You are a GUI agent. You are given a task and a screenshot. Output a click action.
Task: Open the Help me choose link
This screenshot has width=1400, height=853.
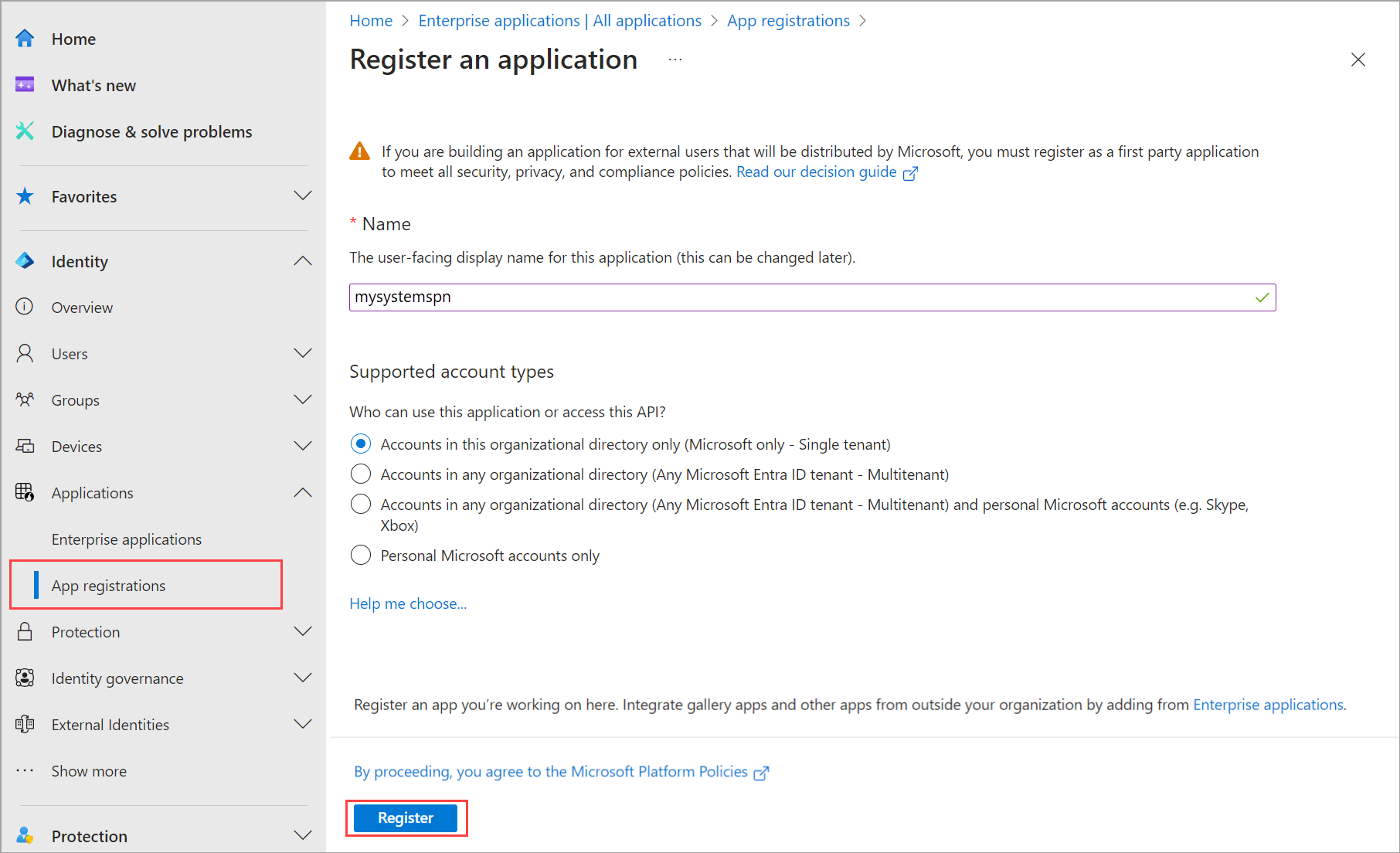point(408,603)
